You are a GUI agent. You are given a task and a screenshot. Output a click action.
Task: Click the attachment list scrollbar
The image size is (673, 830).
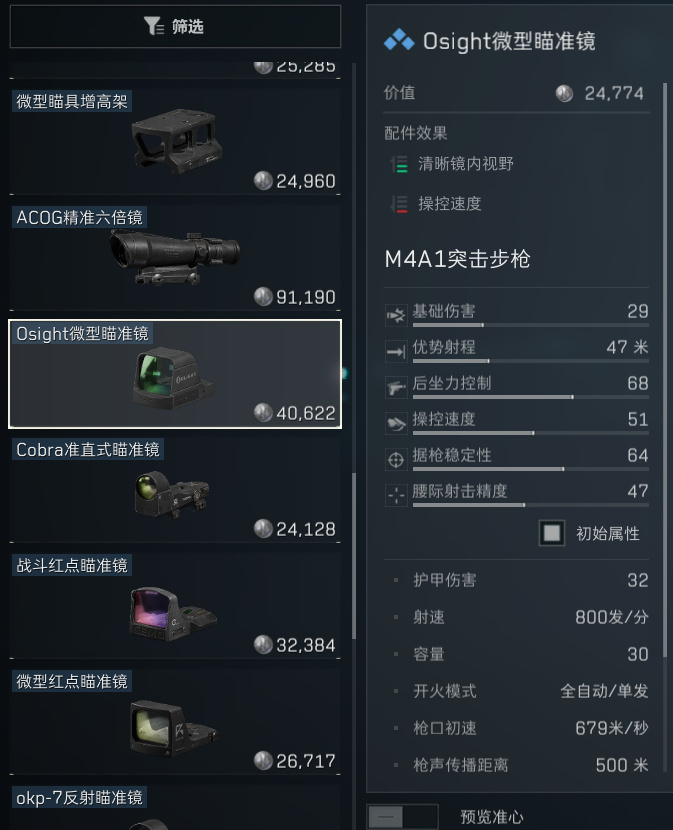point(354,556)
